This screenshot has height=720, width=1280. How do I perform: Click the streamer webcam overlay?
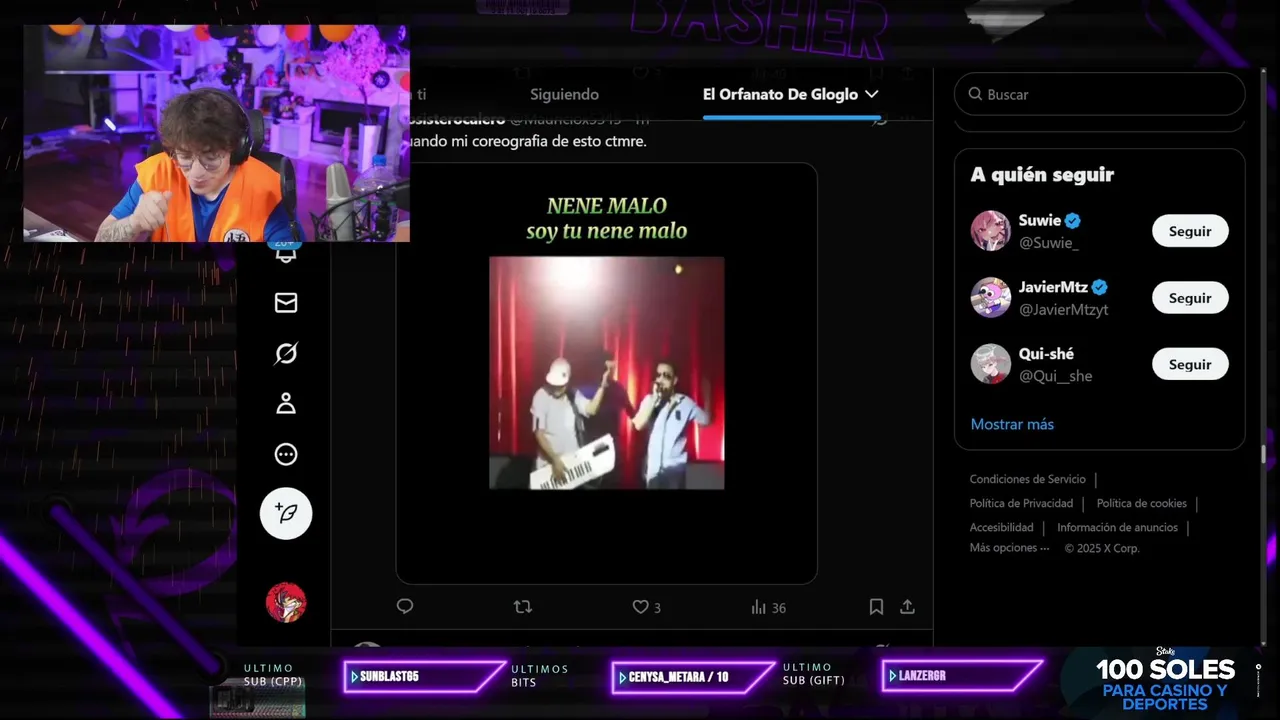[x=216, y=133]
